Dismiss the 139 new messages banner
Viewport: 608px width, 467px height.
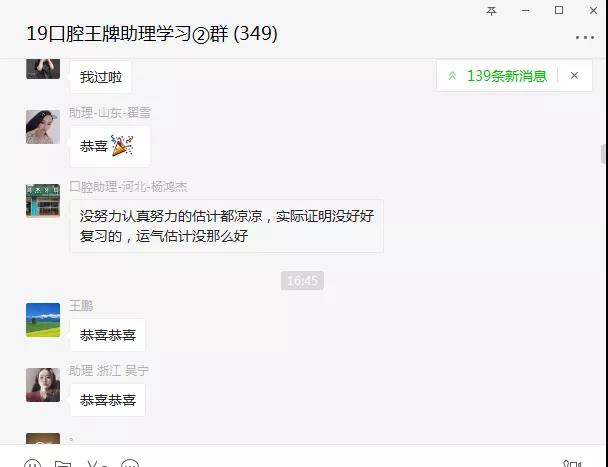pyautogui.click(x=574, y=76)
